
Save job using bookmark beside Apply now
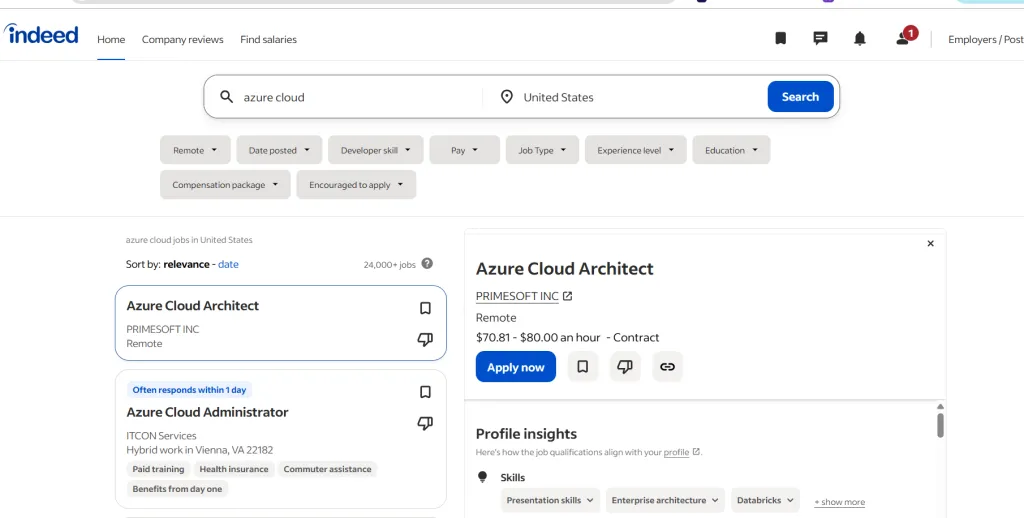[583, 366]
